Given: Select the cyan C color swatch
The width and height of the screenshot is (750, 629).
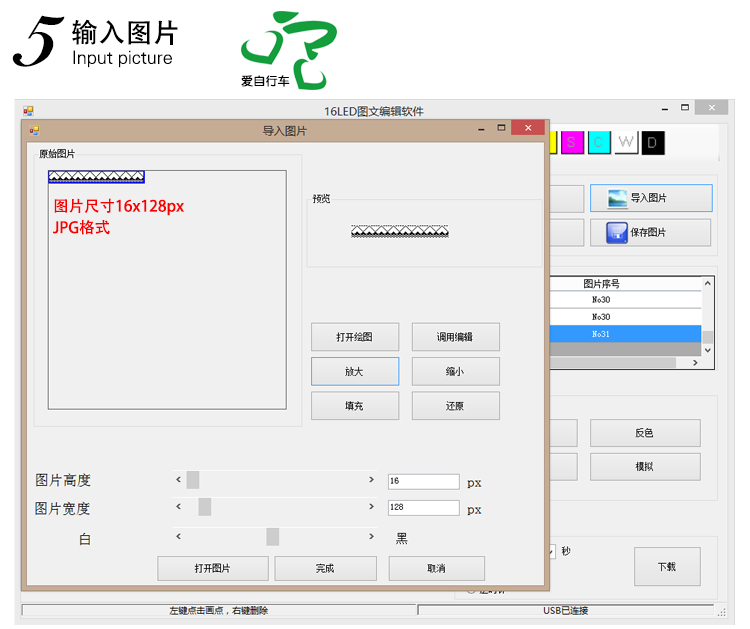Looking at the screenshot, I should (x=599, y=142).
